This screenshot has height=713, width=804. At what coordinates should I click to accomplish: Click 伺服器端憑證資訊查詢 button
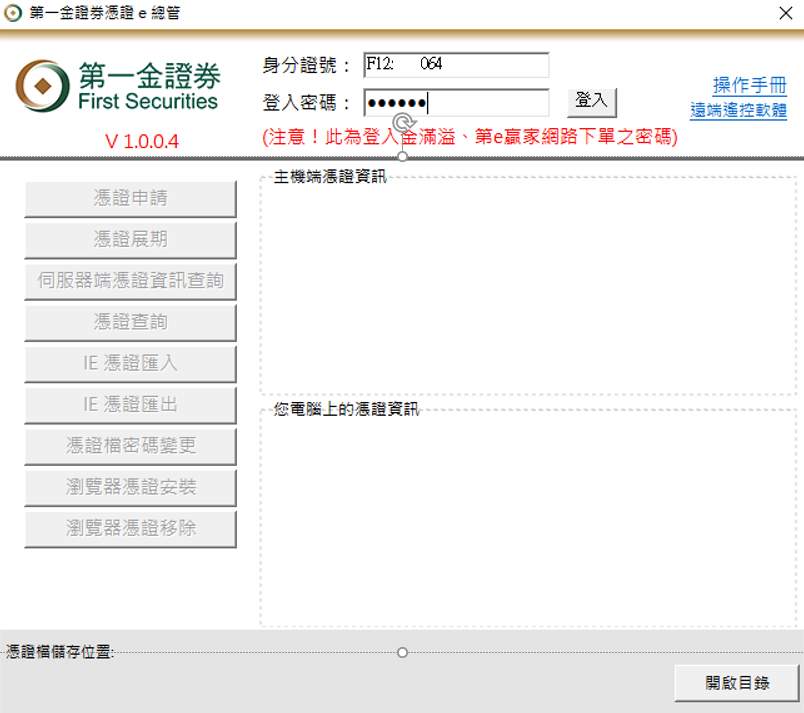tap(130, 281)
